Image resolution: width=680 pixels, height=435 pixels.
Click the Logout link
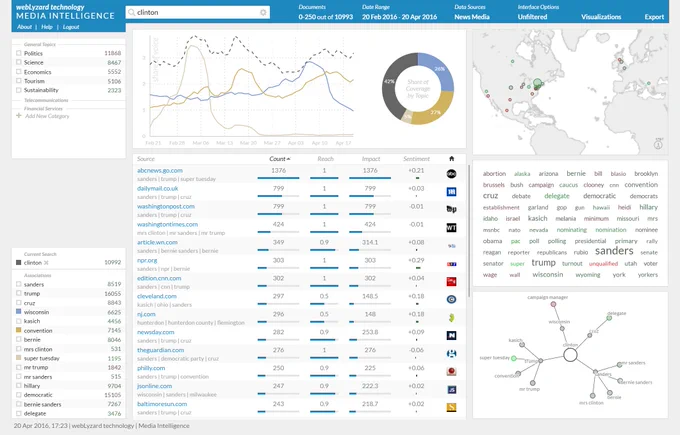click(x=71, y=27)
